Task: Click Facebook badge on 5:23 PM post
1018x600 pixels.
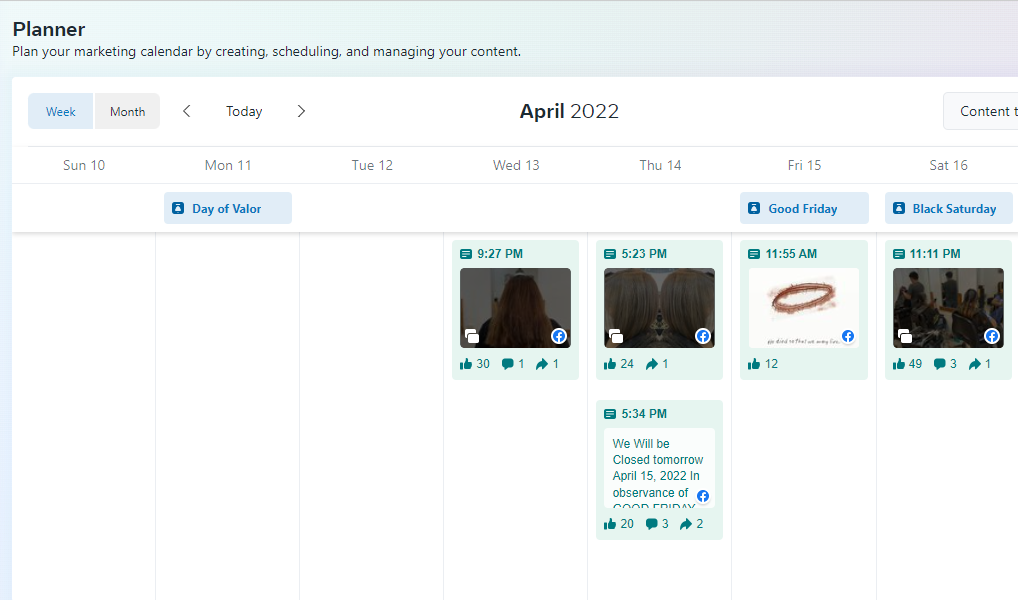Action: click(703, 336)
